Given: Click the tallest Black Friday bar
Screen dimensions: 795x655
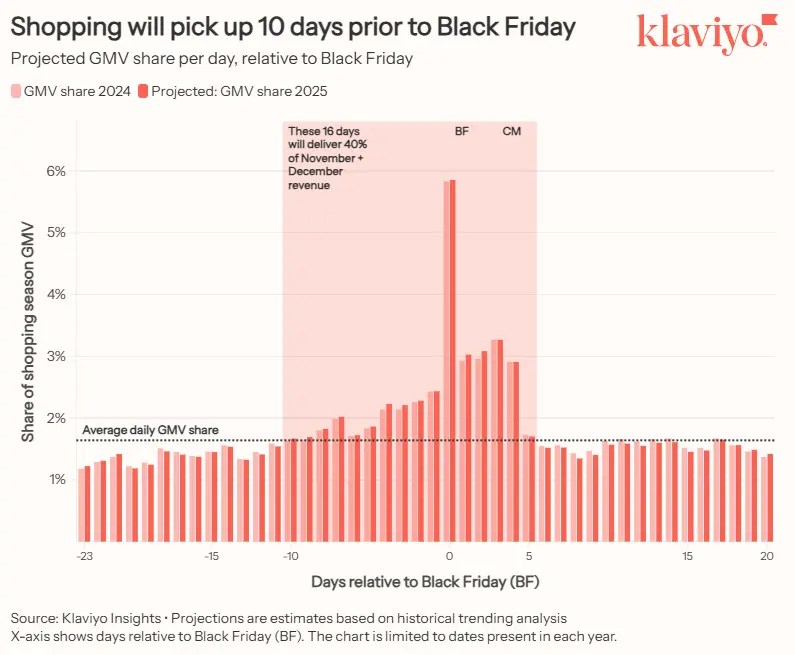Looking at the screenshot, I should pos(452,360).
